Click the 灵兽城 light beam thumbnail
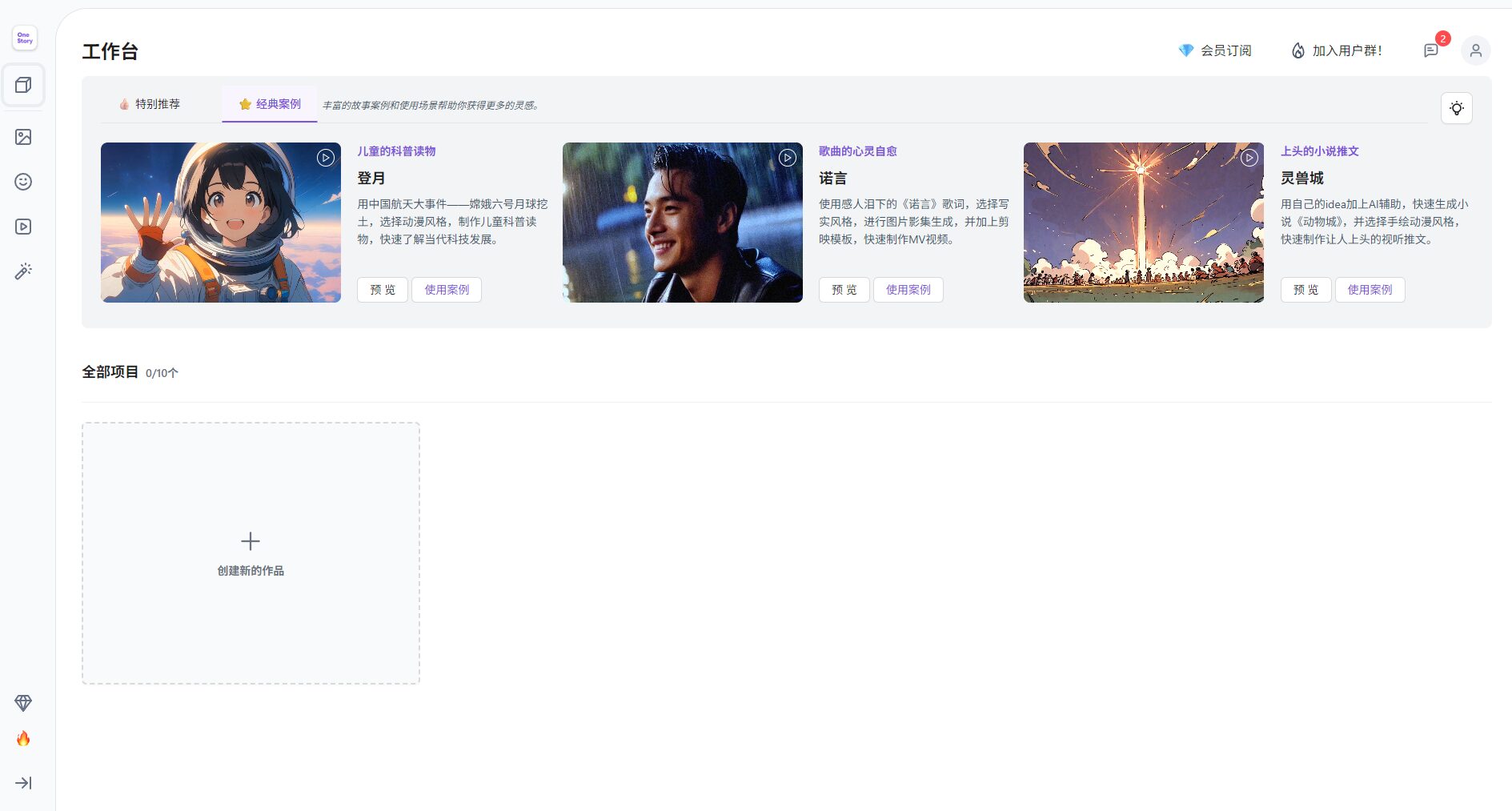 pos(1144,223)
